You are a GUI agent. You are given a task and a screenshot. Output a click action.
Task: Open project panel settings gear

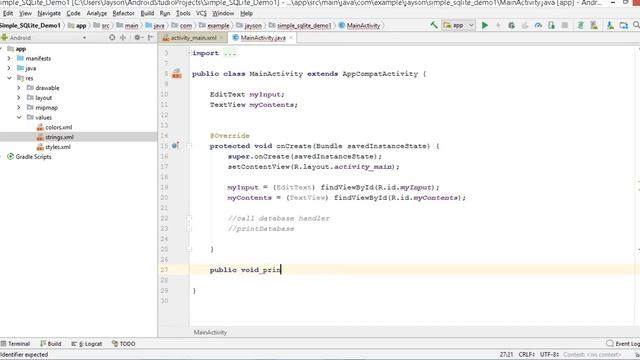pyautogui.click(x=138, y=38)
